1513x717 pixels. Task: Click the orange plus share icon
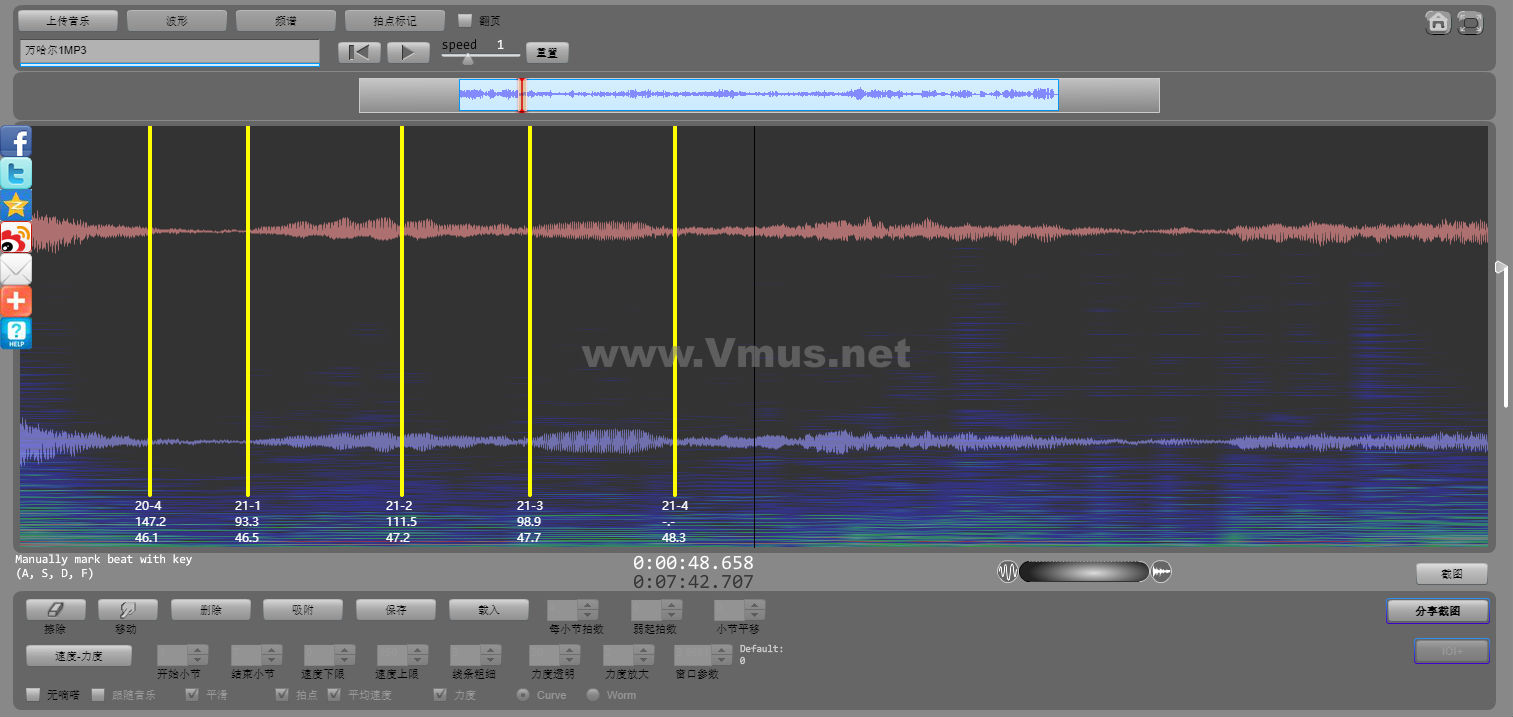[16, 301]
